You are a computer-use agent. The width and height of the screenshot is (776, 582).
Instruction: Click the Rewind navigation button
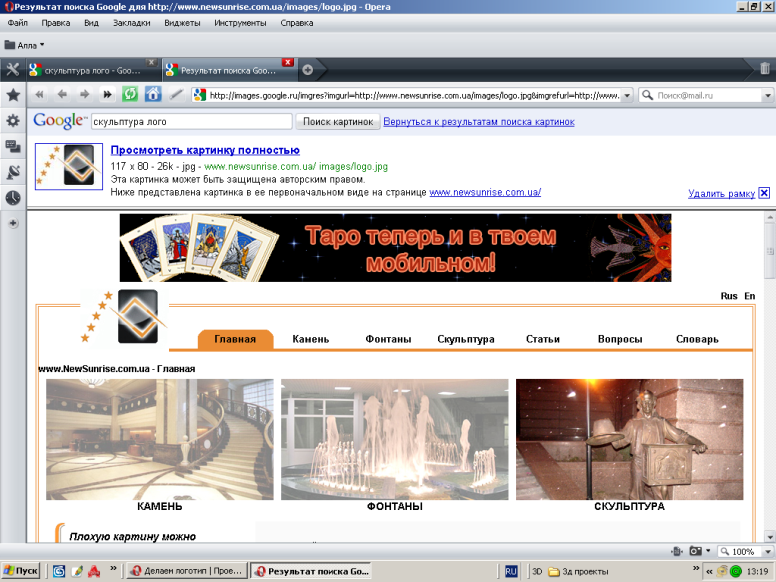[40, 95]
